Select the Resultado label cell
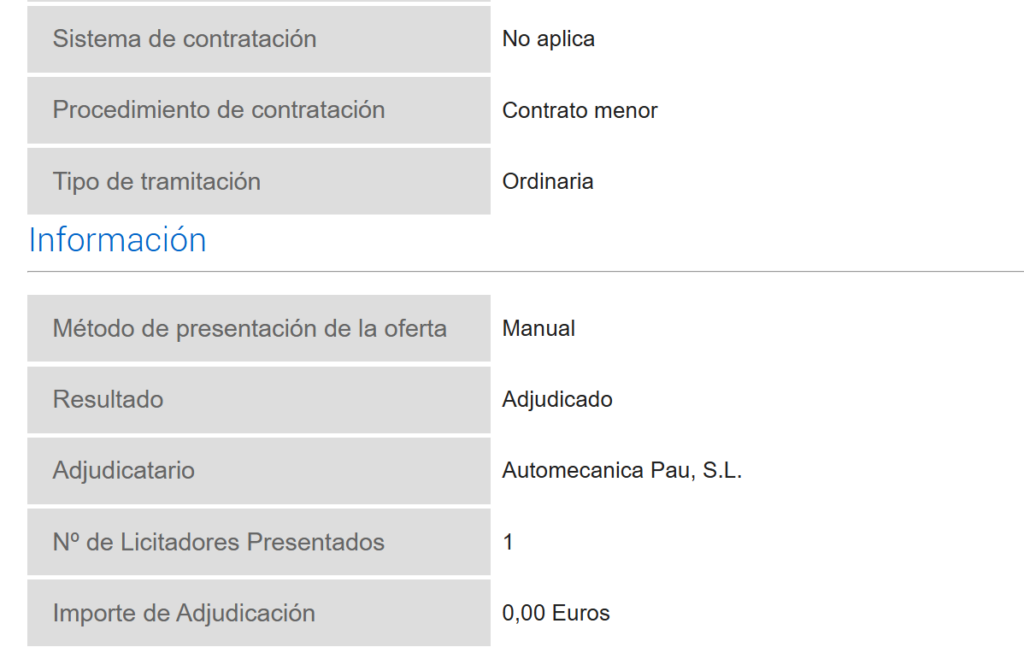Screen dimensions: 1024x647 pos(259,400)
